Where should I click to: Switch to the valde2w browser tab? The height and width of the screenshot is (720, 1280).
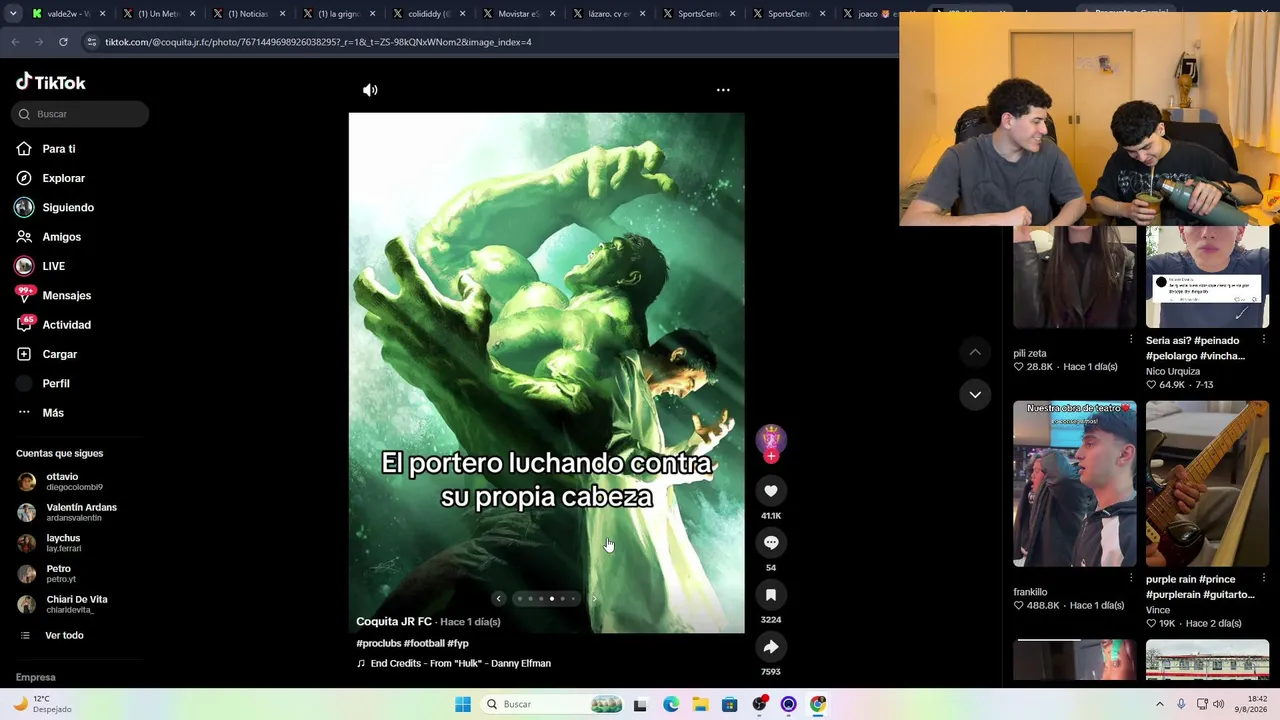pos(68,14)
